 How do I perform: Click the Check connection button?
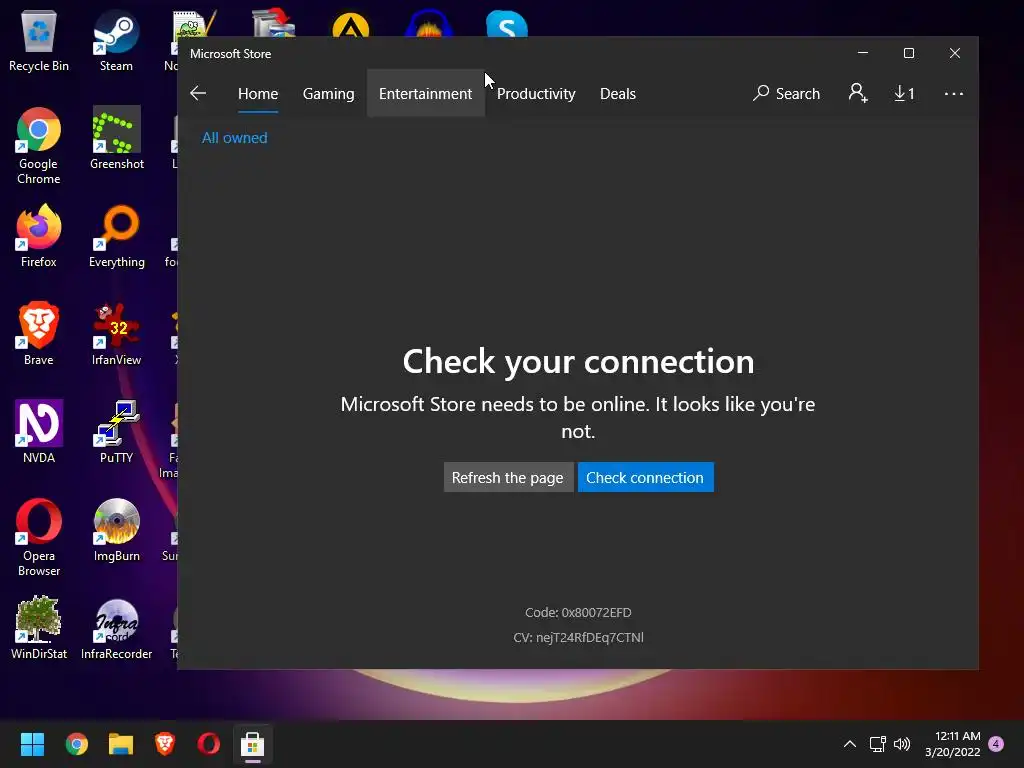point(645,477)
